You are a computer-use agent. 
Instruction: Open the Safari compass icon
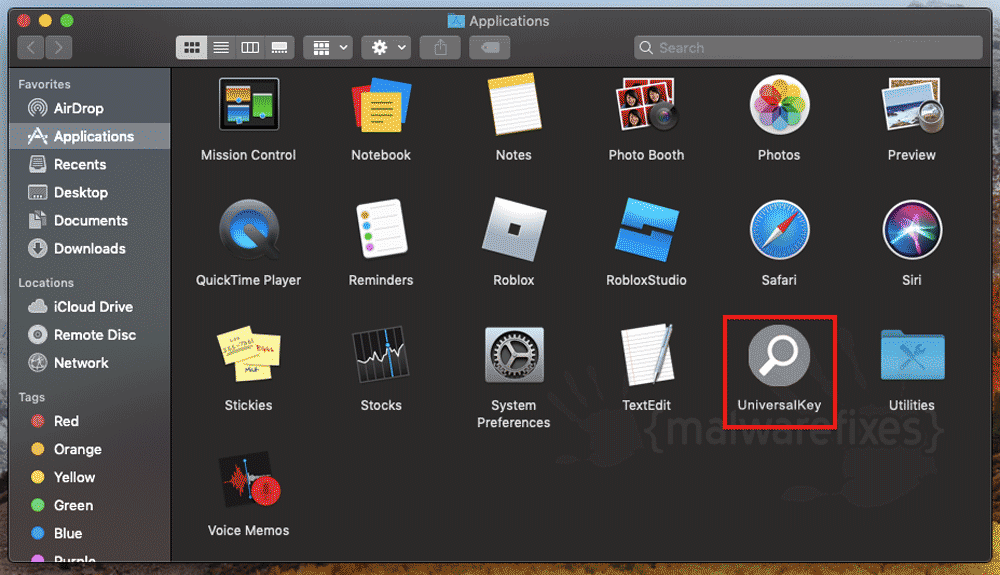[x=779, y=229]
